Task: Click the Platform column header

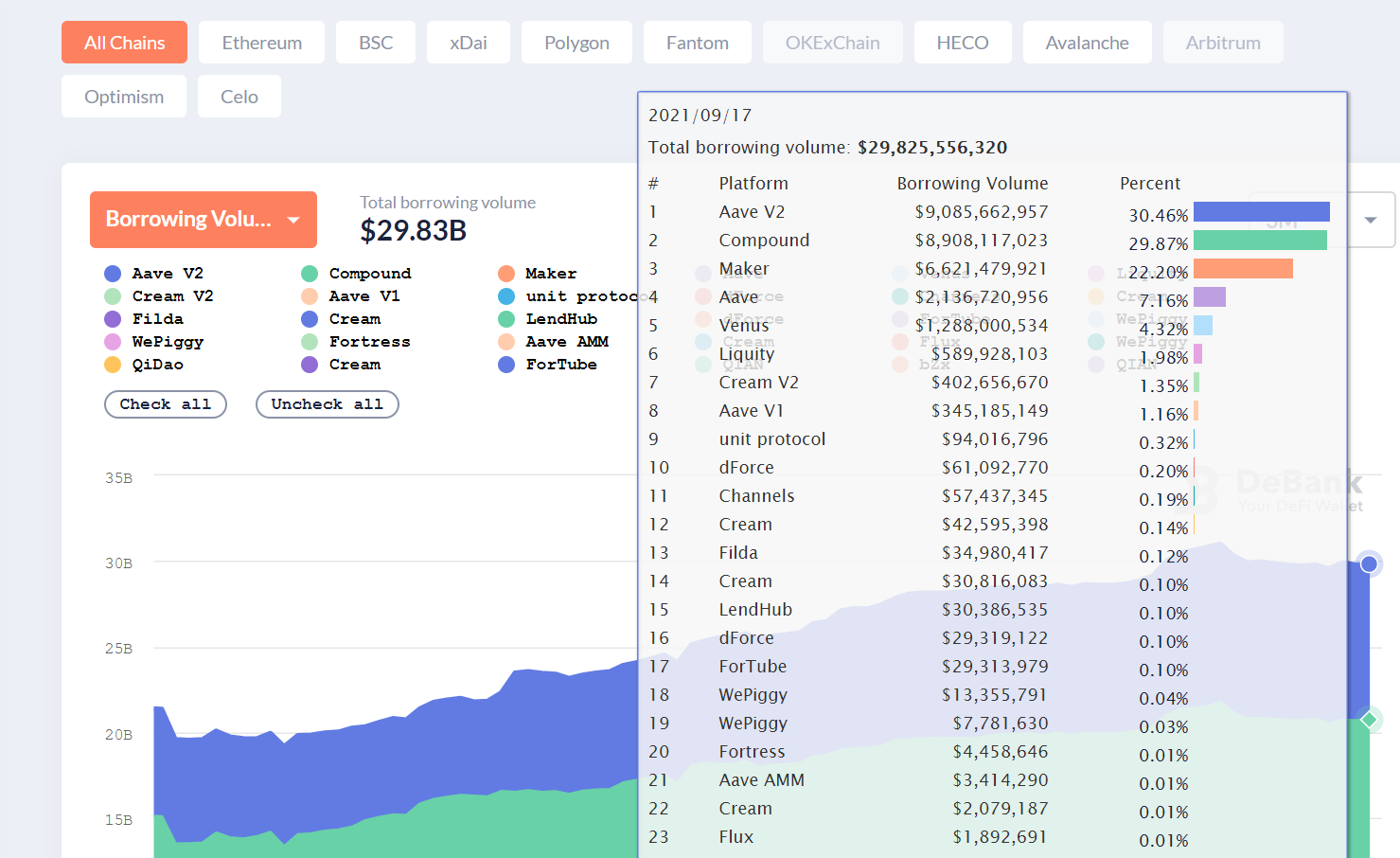Action: 753,184
